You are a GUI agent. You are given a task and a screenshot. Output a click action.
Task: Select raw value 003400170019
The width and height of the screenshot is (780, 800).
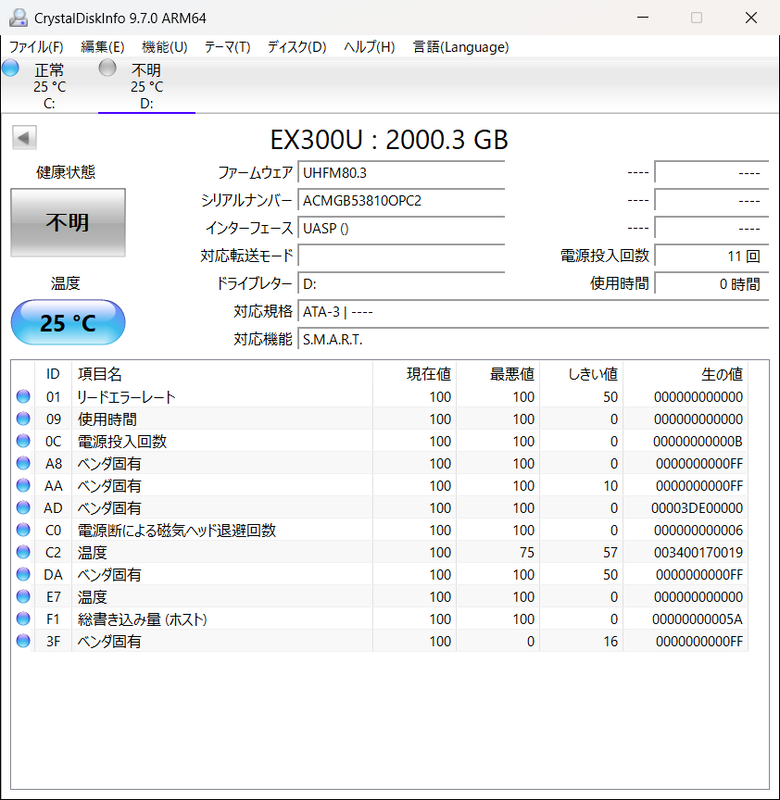tap(698, 553)
